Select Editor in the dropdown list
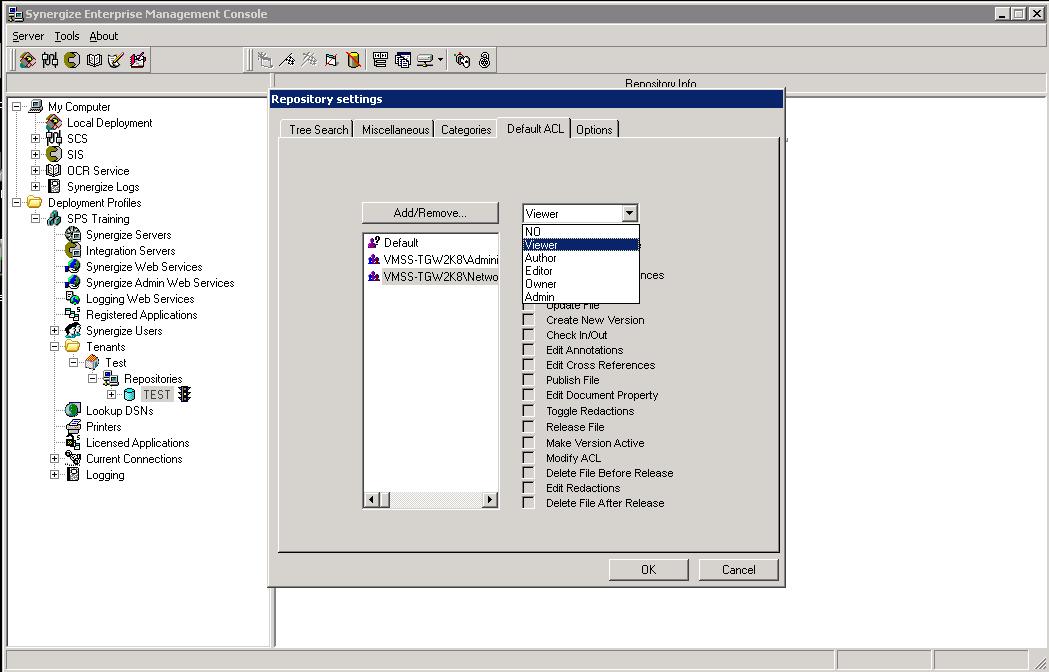Screen dimensions: 1049x672 click(x=581, y=270)
